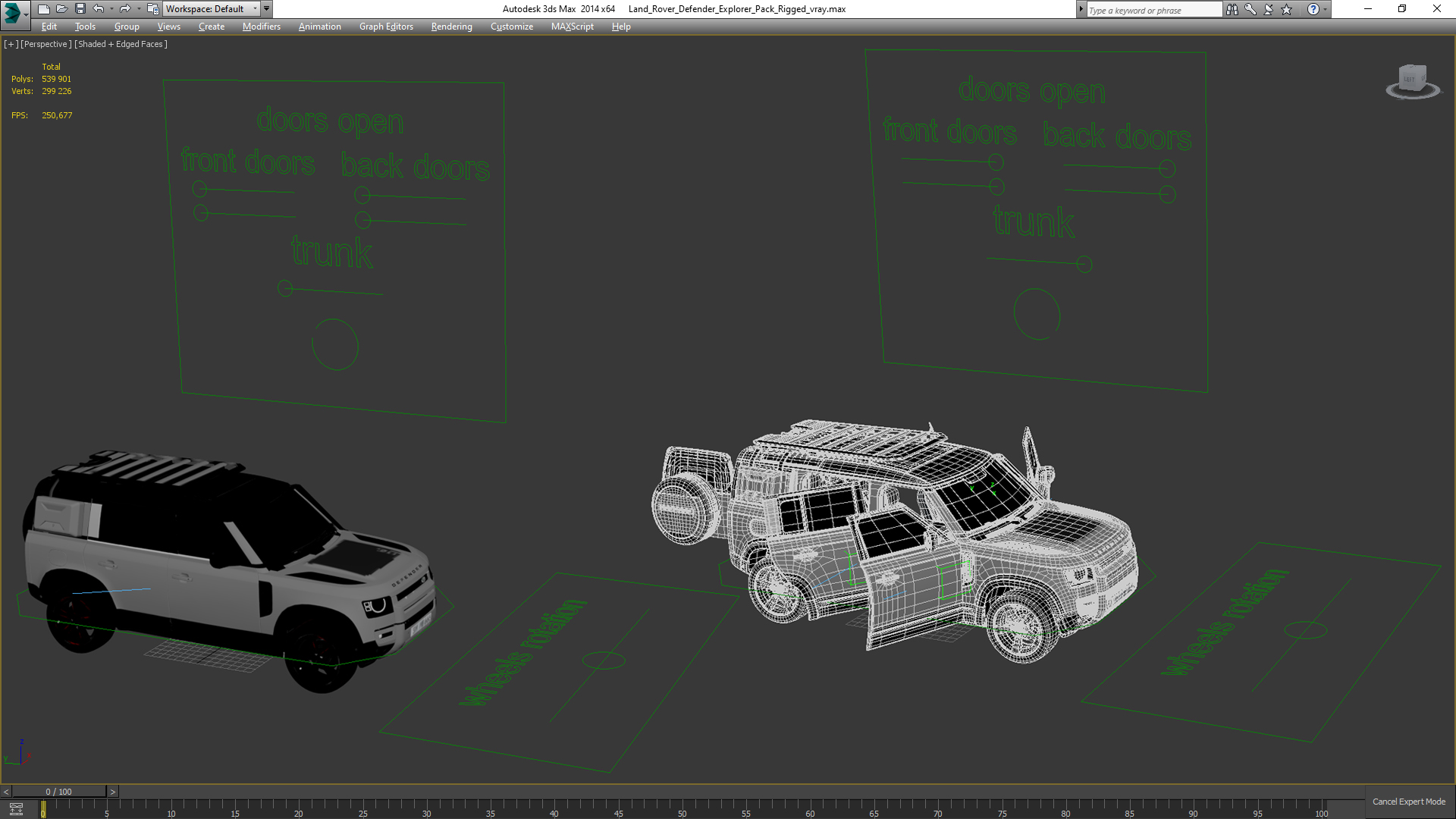This screenshot has height=819, width=1456.
Task: Open the Modifiers menu
Action: tap(261, 27)
